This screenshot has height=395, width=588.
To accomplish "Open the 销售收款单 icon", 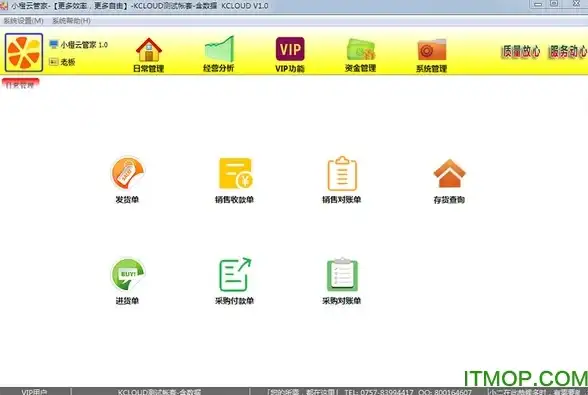I will point(235,173).
